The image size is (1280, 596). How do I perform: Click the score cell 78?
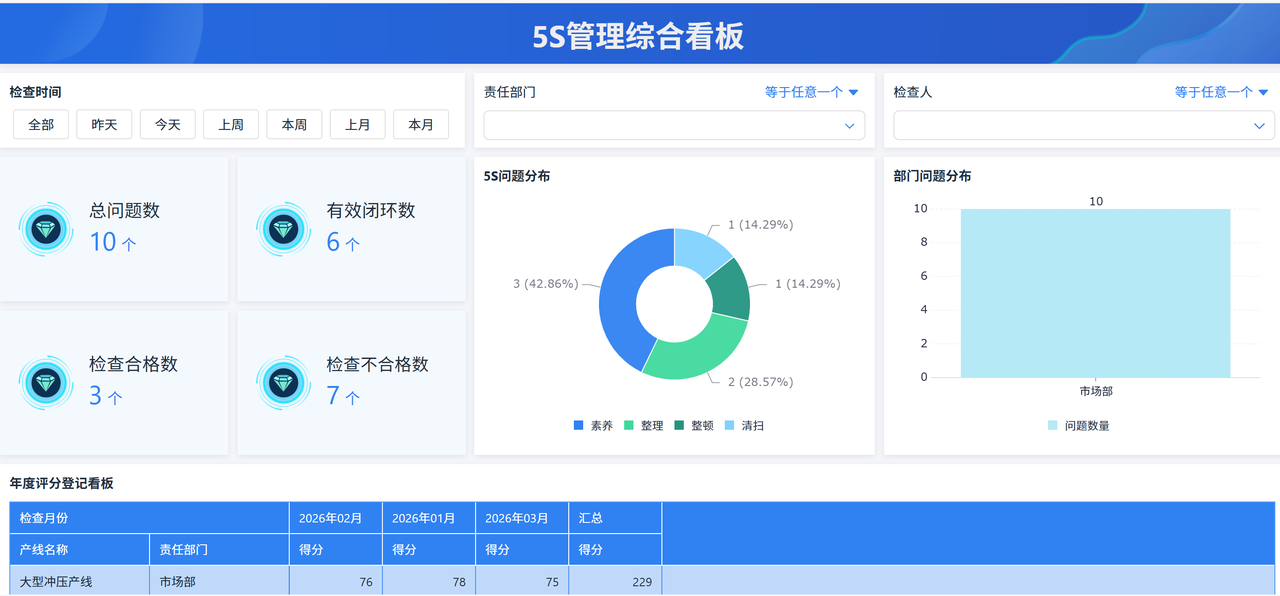tap(428, 581)
